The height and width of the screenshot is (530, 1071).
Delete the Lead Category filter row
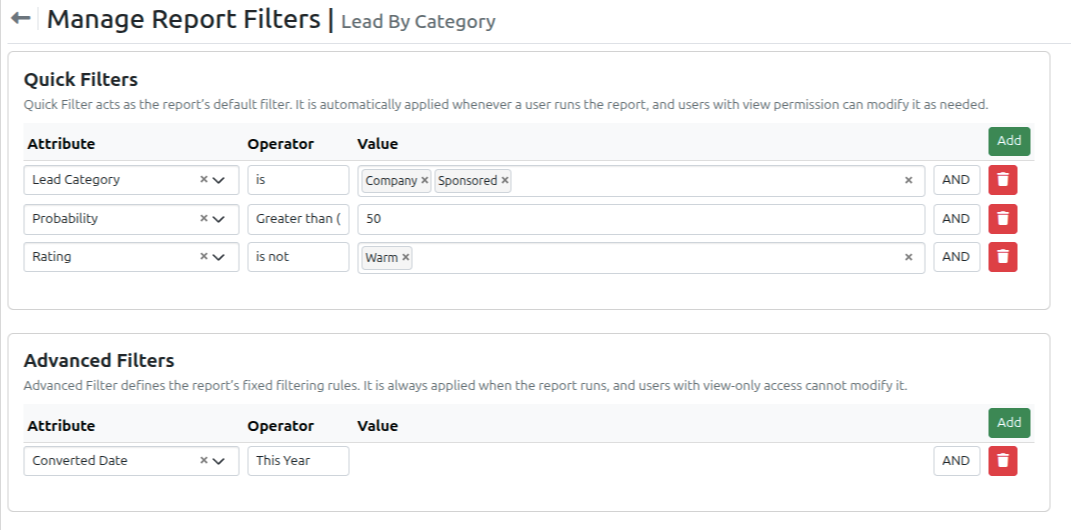pos(1003,180)
